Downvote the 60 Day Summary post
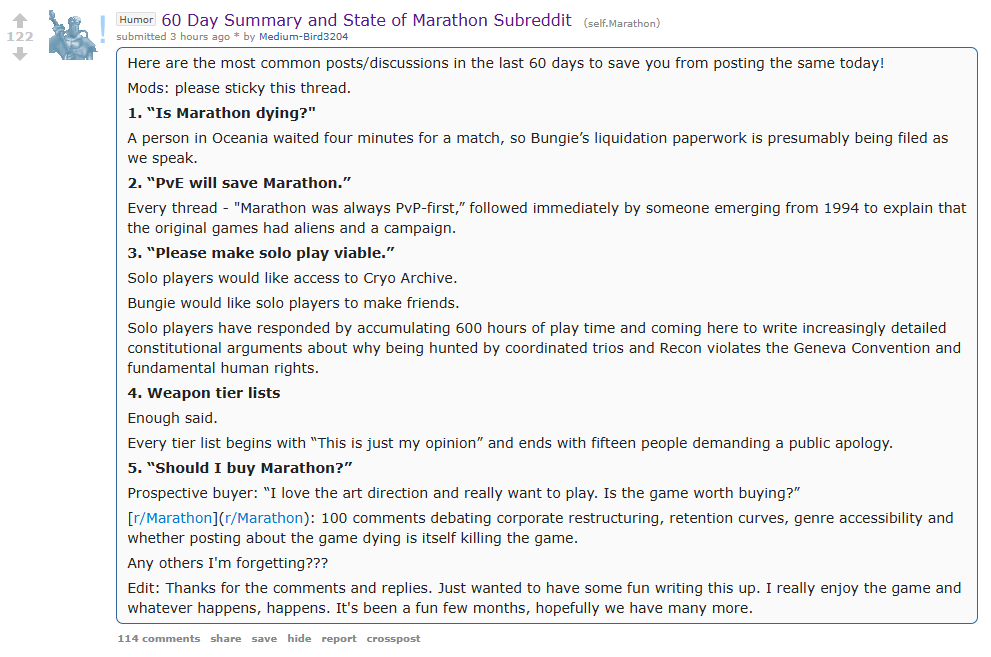 pyautogui.click(x=20, y=54)
